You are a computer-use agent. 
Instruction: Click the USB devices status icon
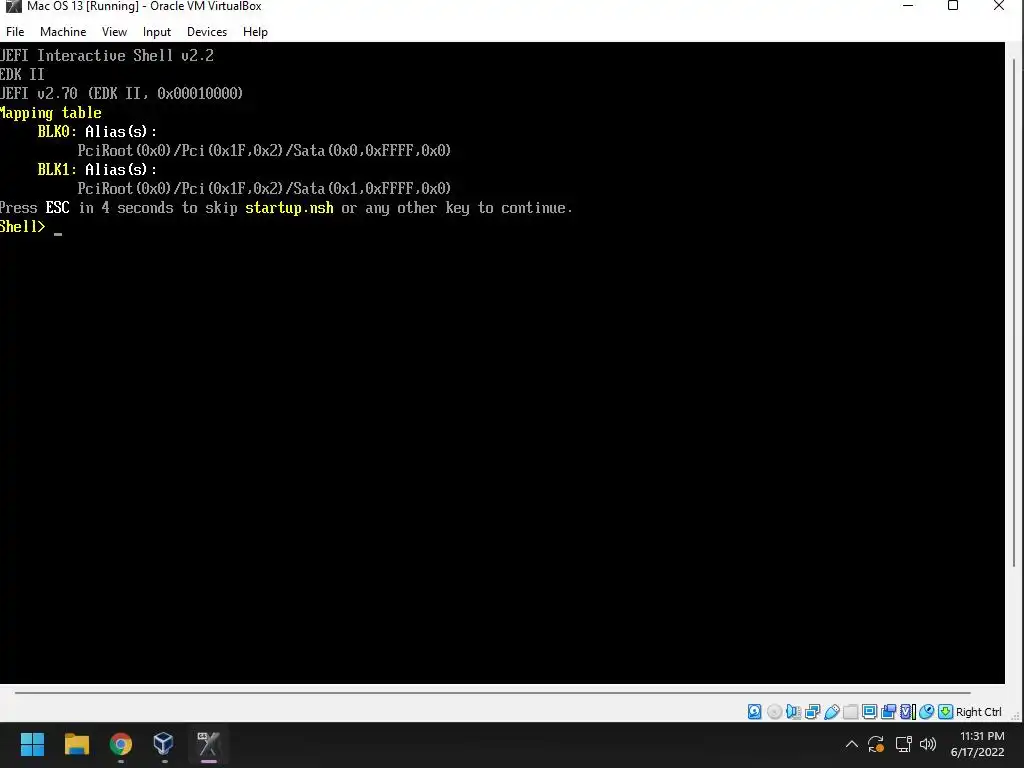(x=831, y=712)
